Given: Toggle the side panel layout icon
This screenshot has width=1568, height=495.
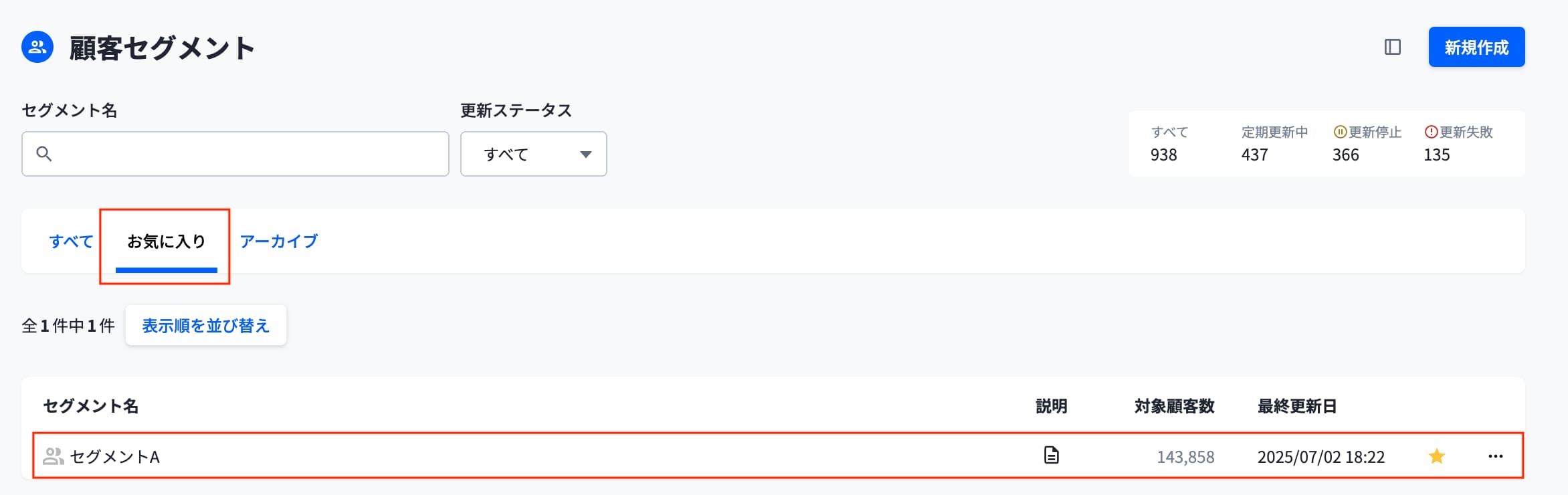Looking at the screenshot, I should [x=1392, y=47].
